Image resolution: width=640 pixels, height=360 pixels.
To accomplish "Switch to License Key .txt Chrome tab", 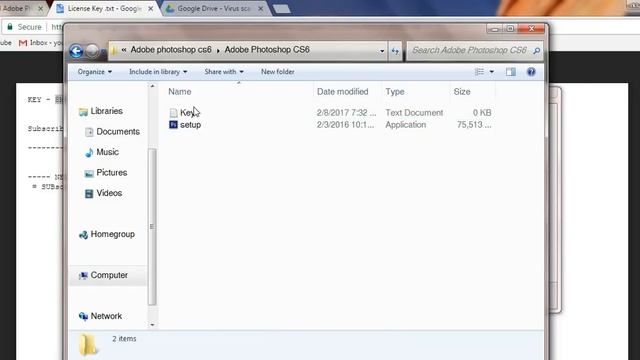I will point(104,8).
